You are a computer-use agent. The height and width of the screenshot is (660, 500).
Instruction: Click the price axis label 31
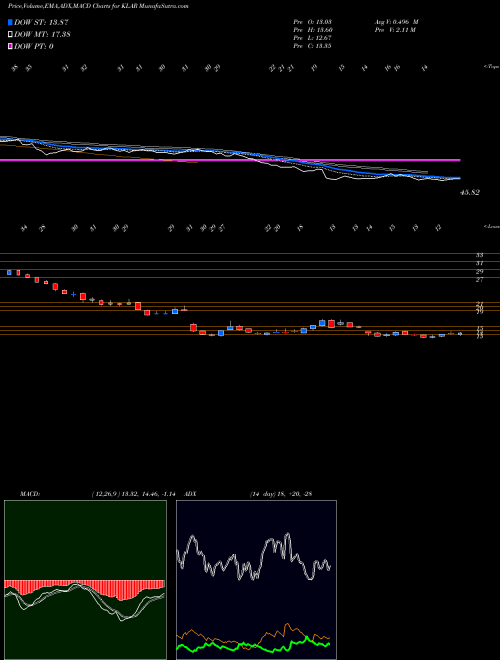click(x=479, y=263)
